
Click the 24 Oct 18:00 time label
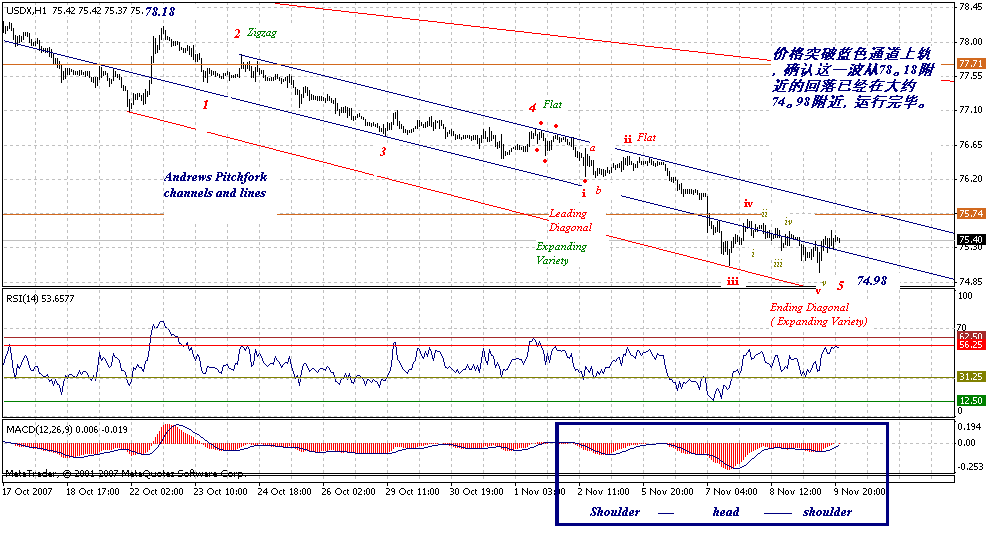click(284, 492)
